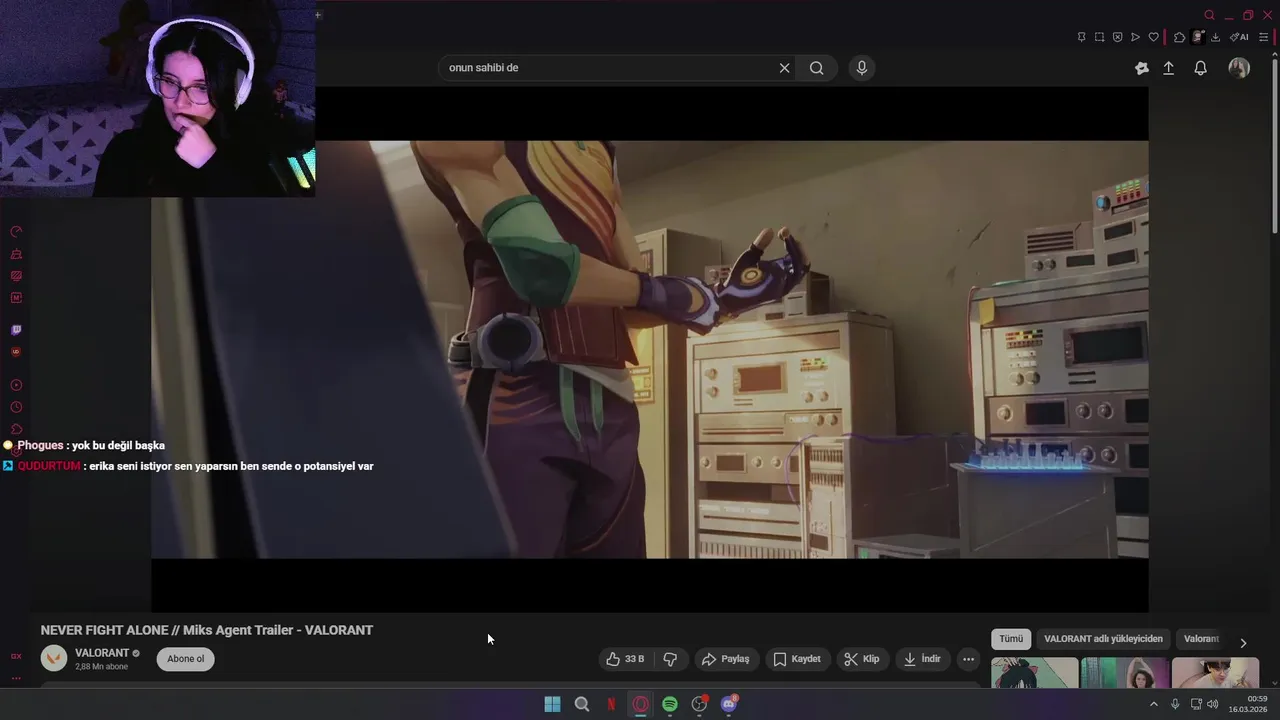The width and height of the screenshot is (1280, 720).
Task: Open history clock icon in sidebar
Action: pos(16,407)
